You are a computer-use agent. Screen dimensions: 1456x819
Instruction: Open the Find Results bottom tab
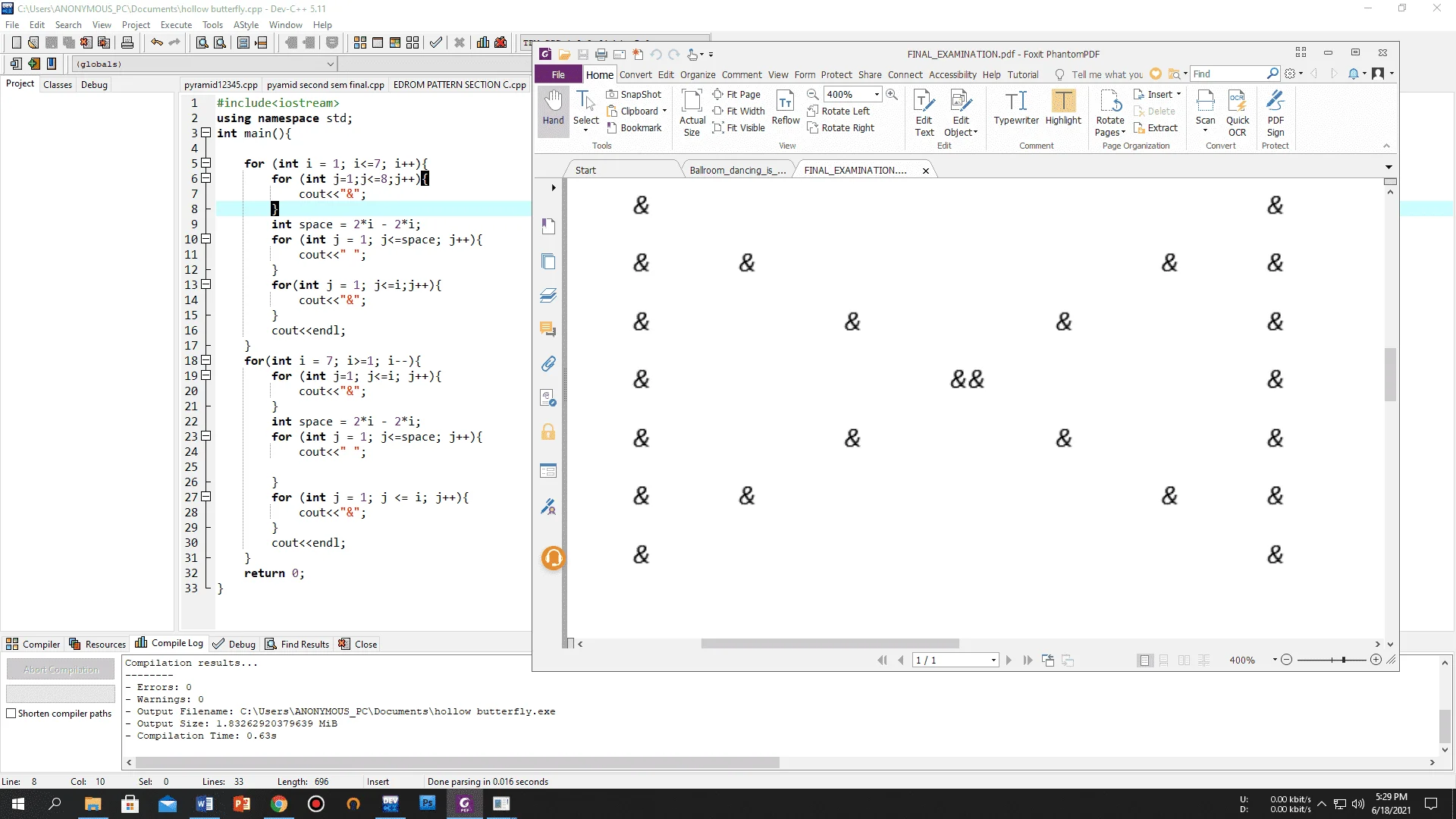tap(297, 644)
